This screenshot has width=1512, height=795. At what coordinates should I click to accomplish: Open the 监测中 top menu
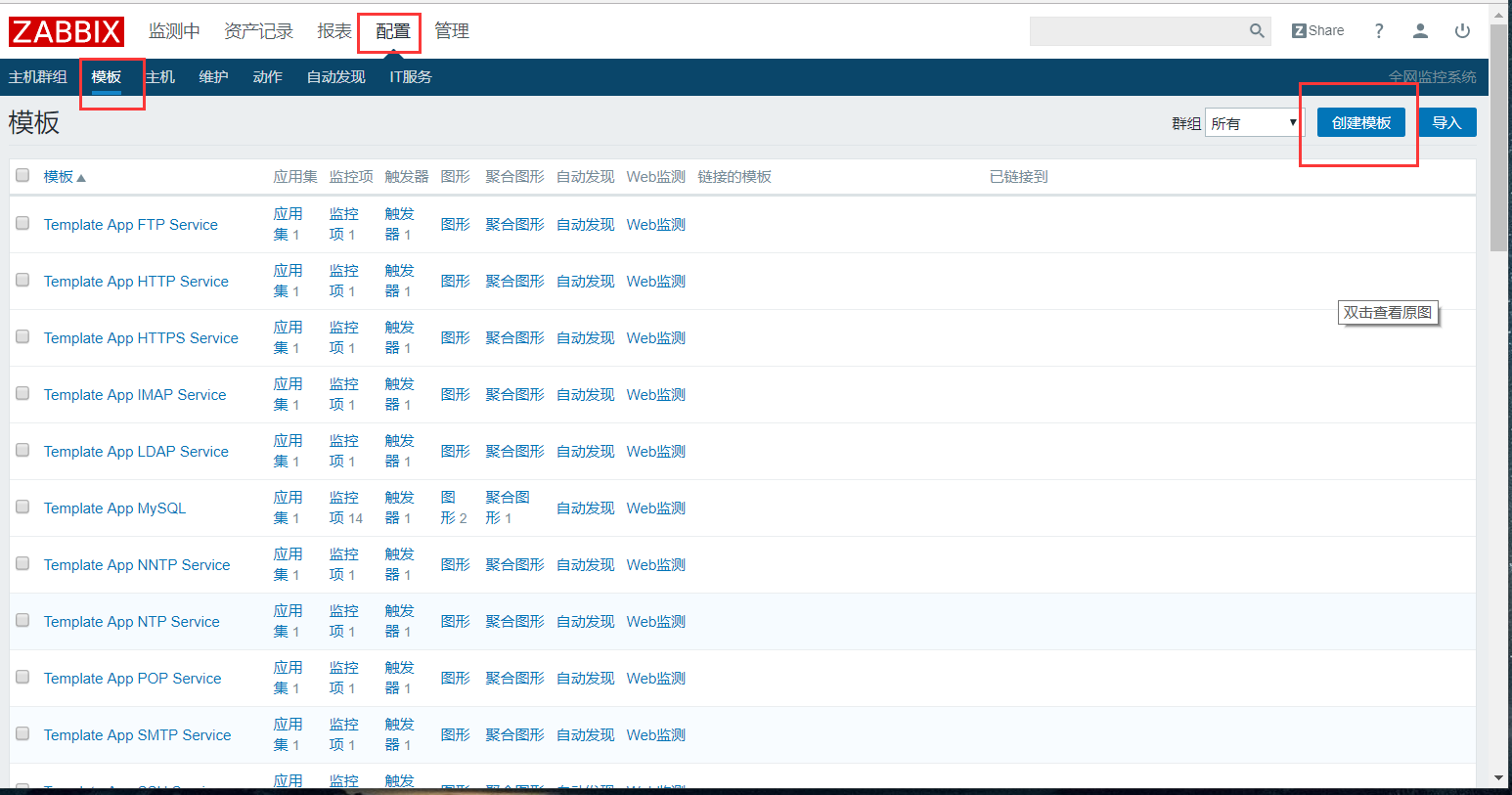click(174, 31)
